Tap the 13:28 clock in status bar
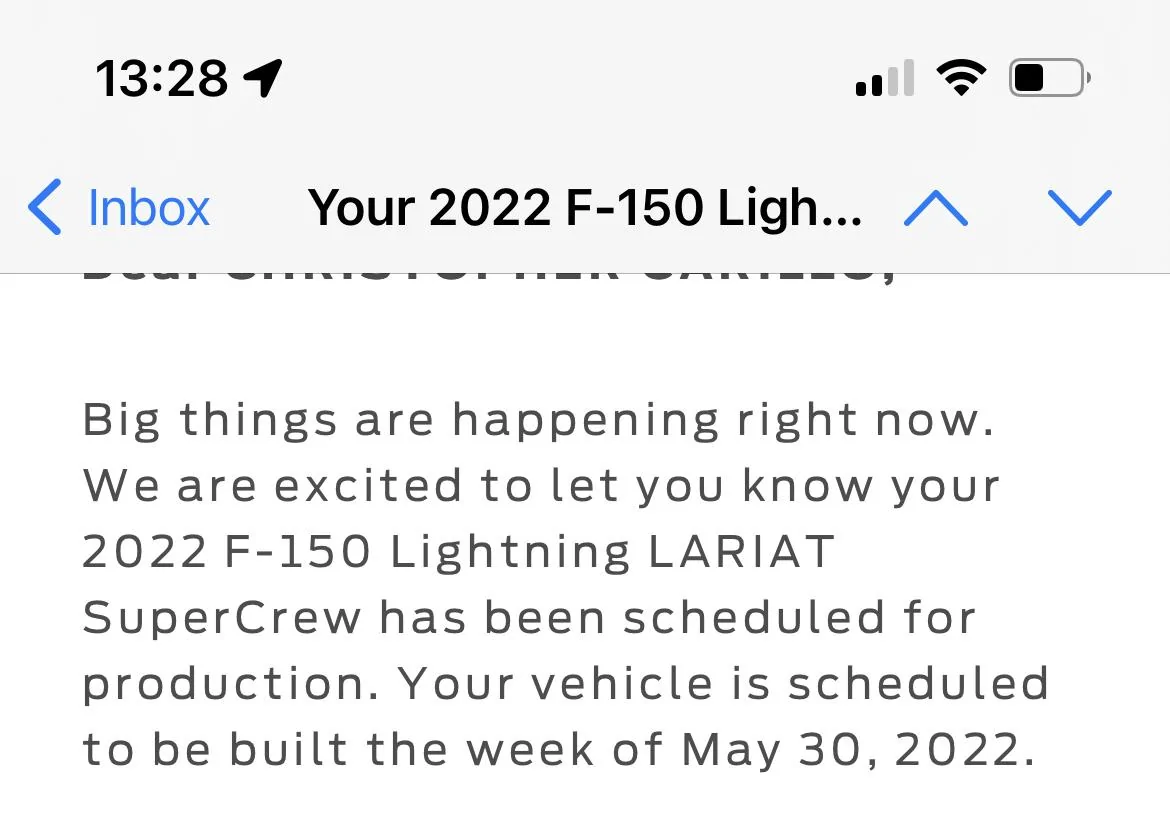Viewport: 1170px width, 830px height. 162,78
